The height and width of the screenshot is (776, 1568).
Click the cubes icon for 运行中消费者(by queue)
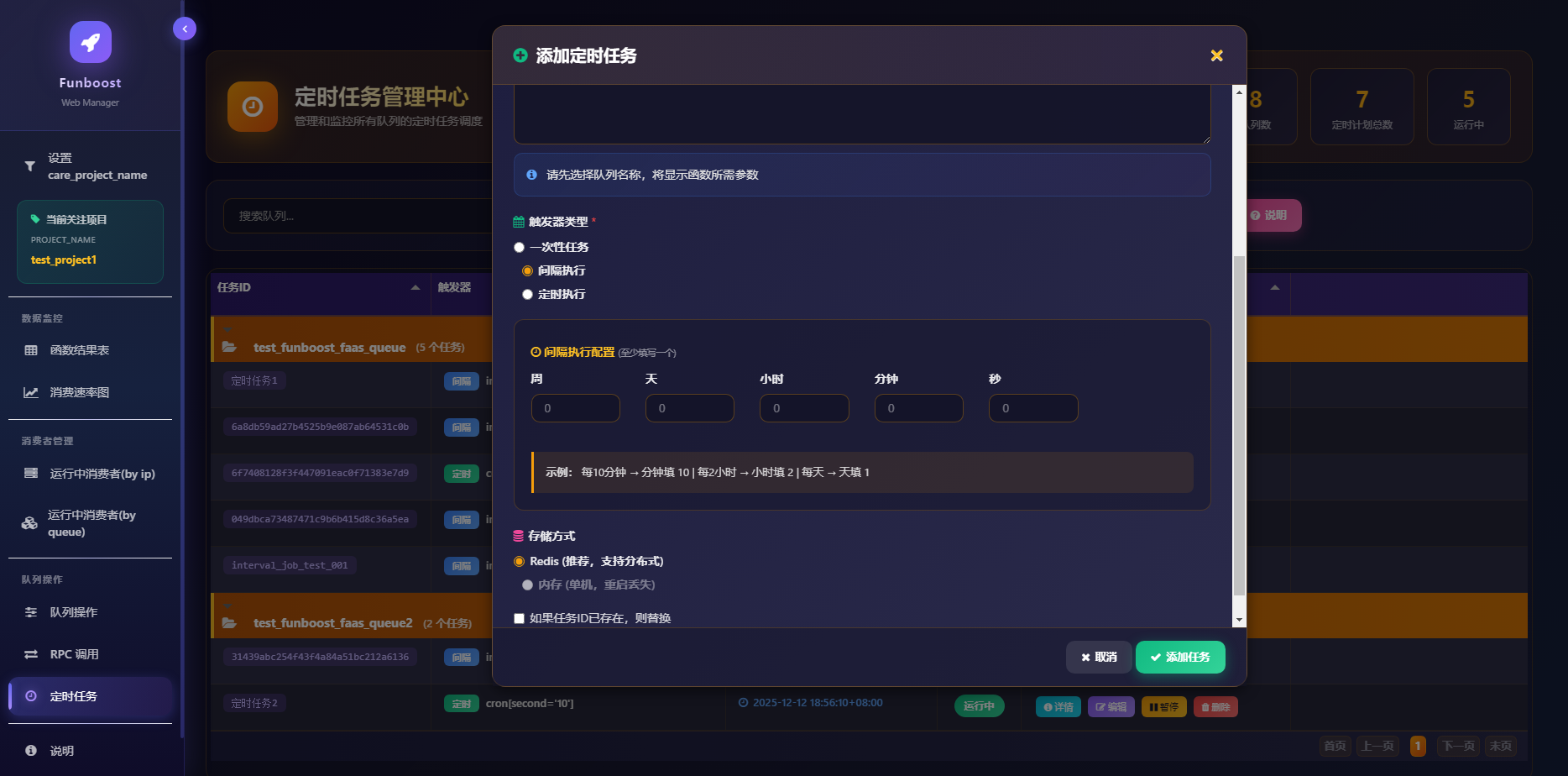pyautogui.click(x=29, y=523)
